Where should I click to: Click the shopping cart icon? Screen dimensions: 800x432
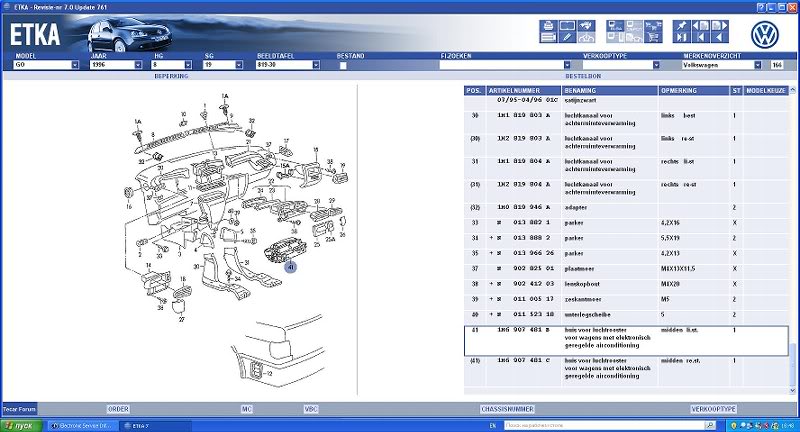[x=653, y=37]
